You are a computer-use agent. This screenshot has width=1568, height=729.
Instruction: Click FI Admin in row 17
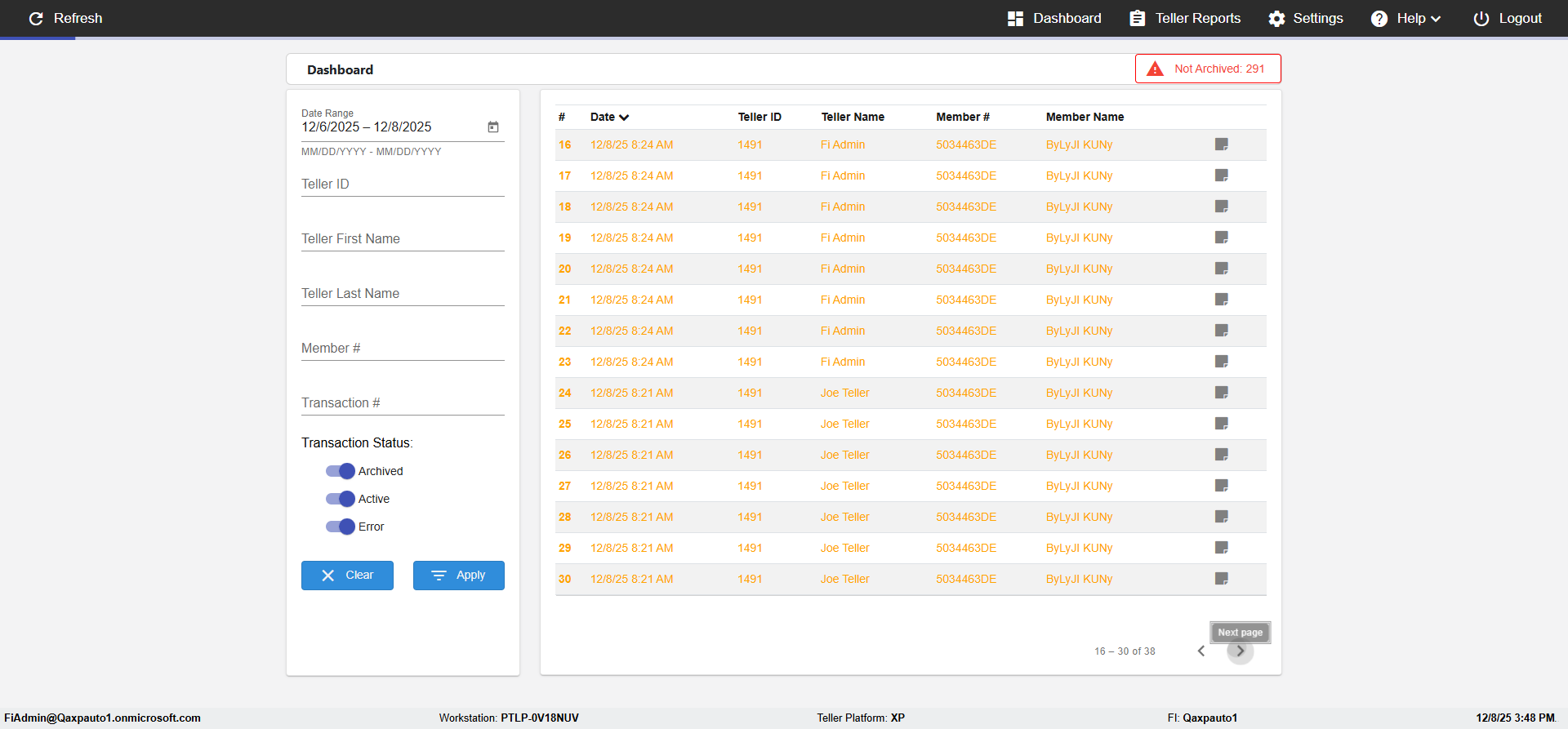coord(843,176)
